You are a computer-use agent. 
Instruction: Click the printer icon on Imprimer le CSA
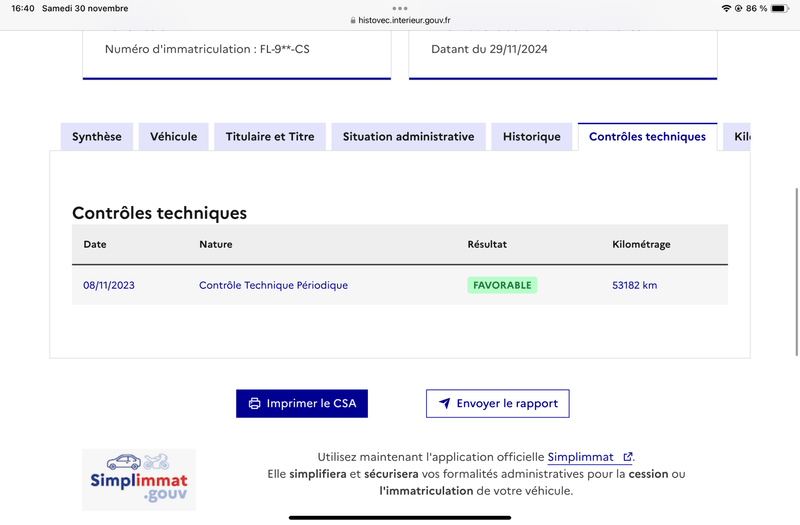pos(254,404)
